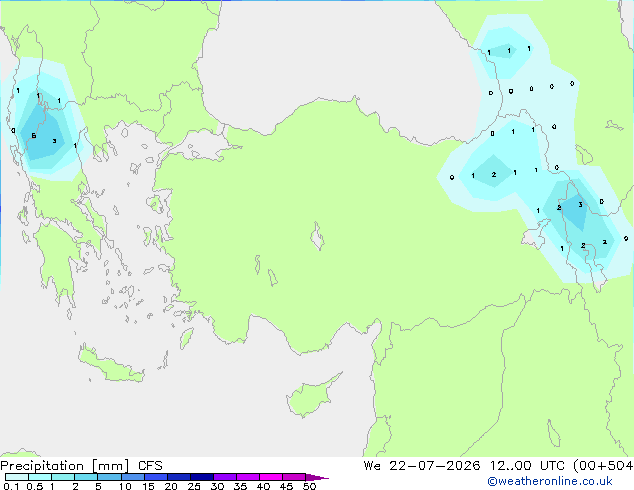Select the 0.5–1 mm legend swatch
The image size is (634, 490).
(40, 477)
